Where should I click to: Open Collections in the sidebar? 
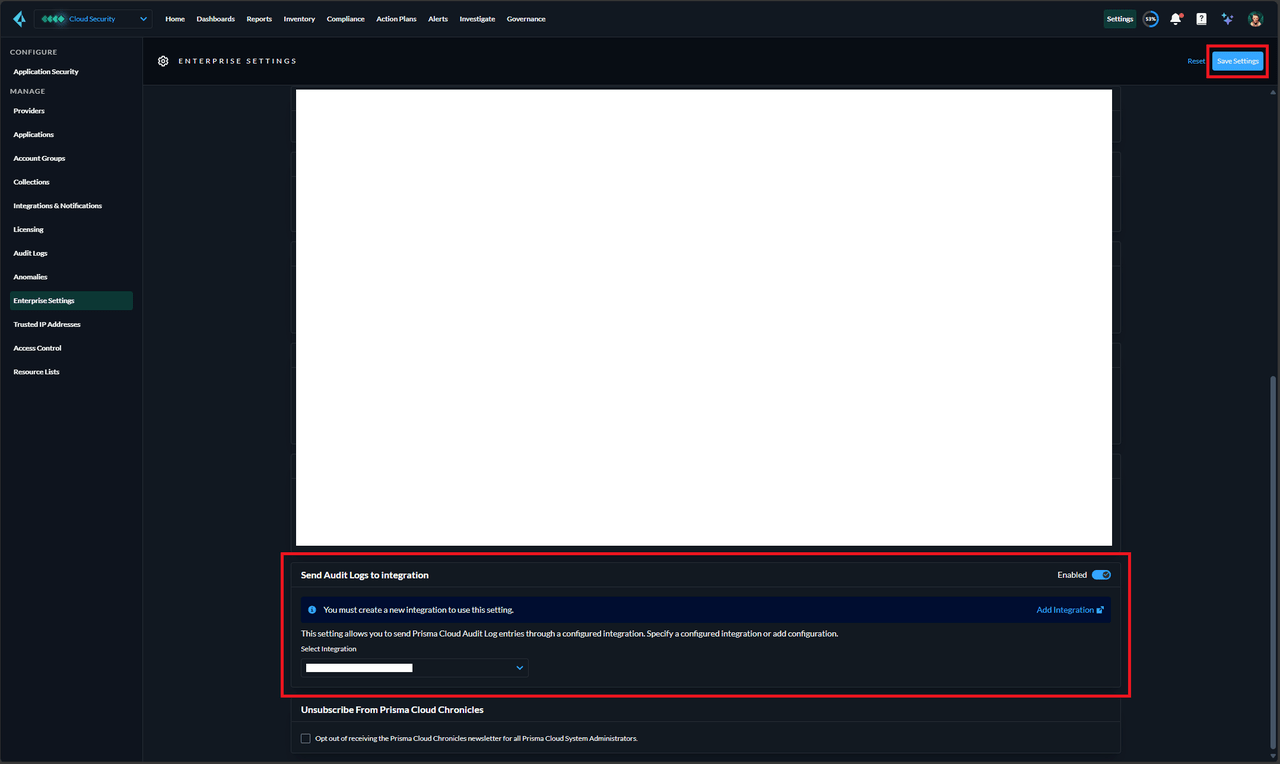click(31, 182)
